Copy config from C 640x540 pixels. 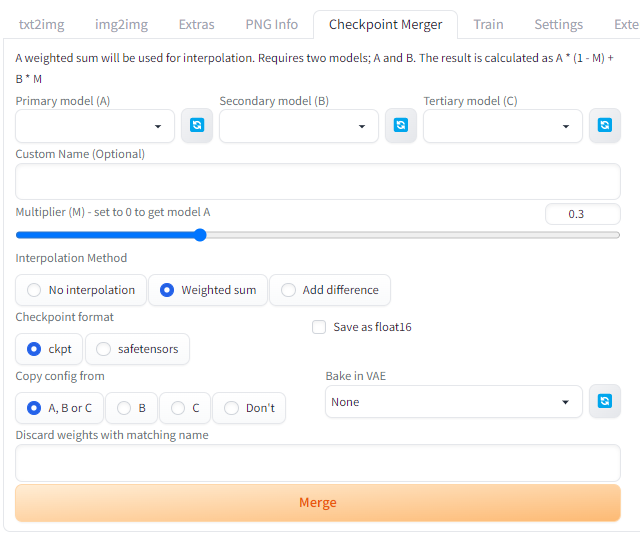coord(185,408)
